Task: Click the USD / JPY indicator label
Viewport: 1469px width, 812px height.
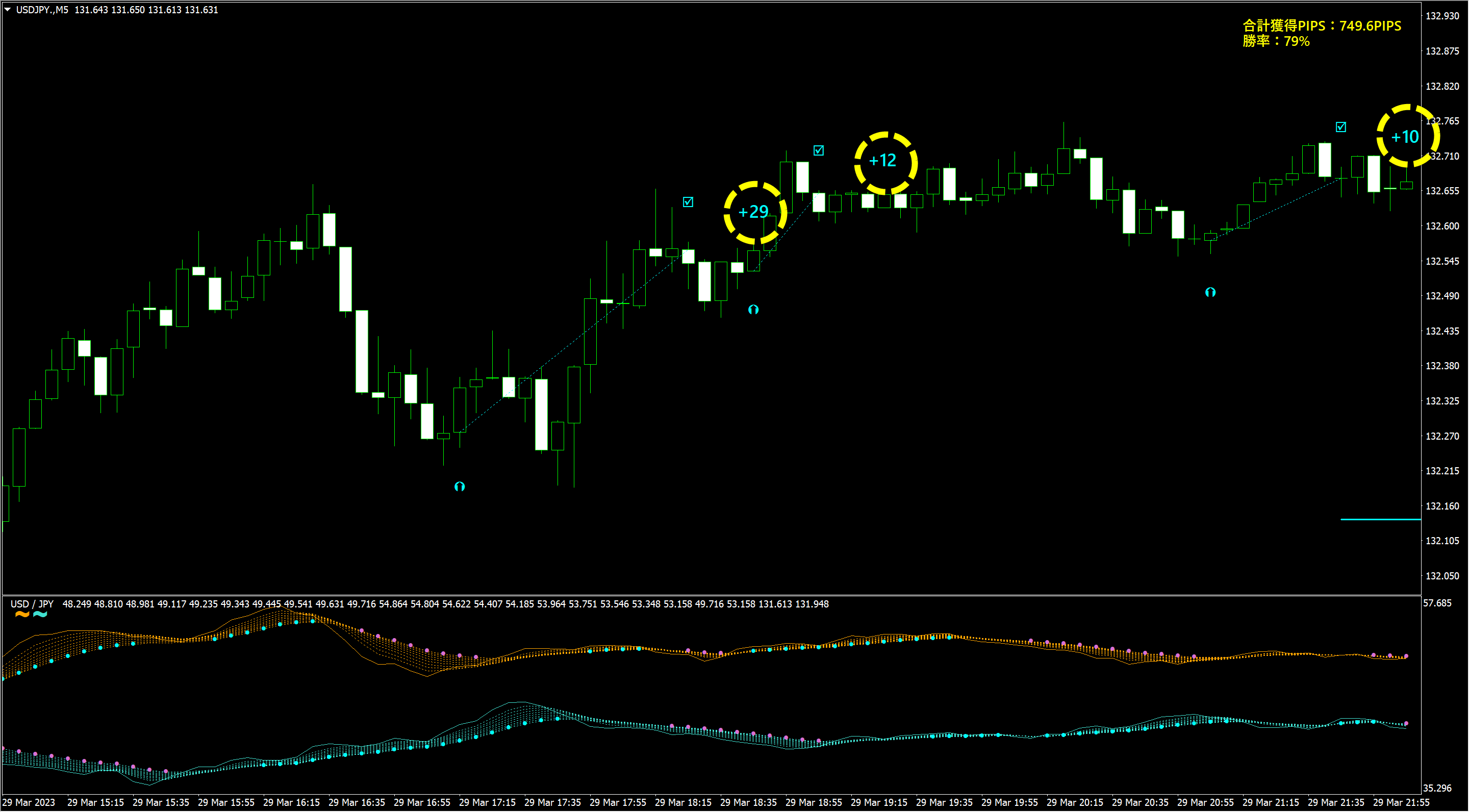Action: [x=32, y=604]
